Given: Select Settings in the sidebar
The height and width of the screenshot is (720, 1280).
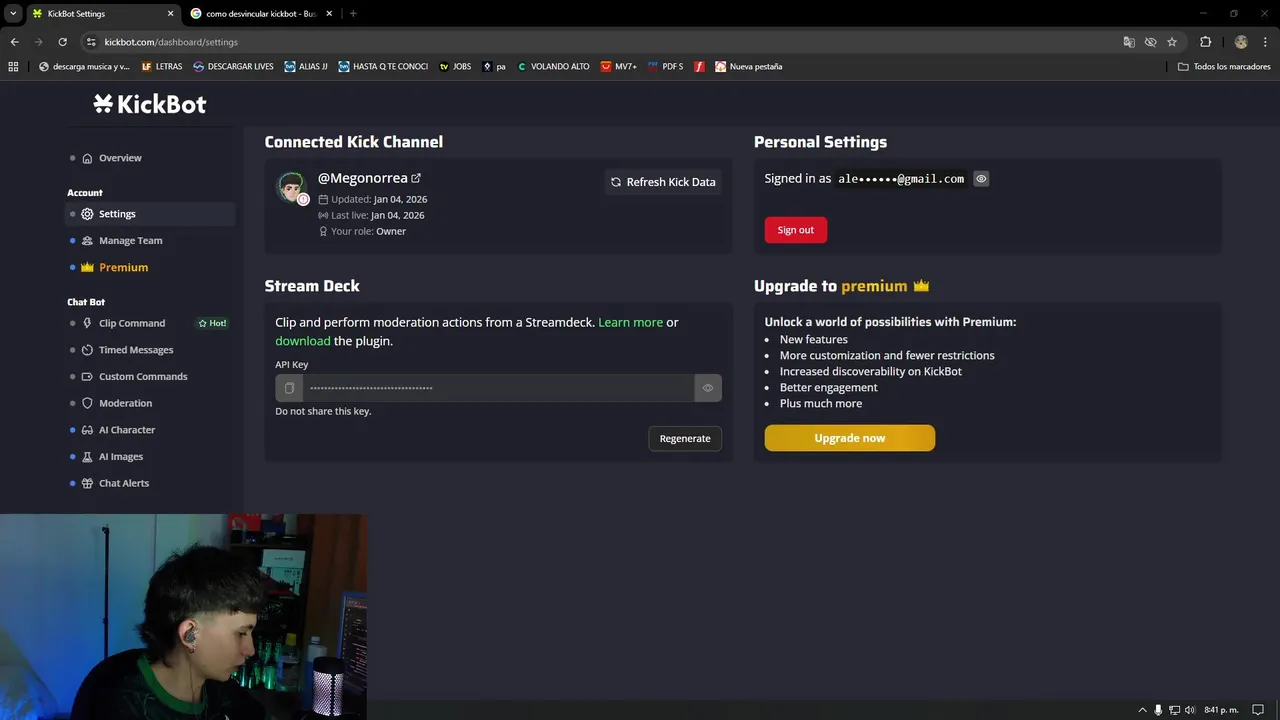Looking at the screenshot, I should 150,214.
